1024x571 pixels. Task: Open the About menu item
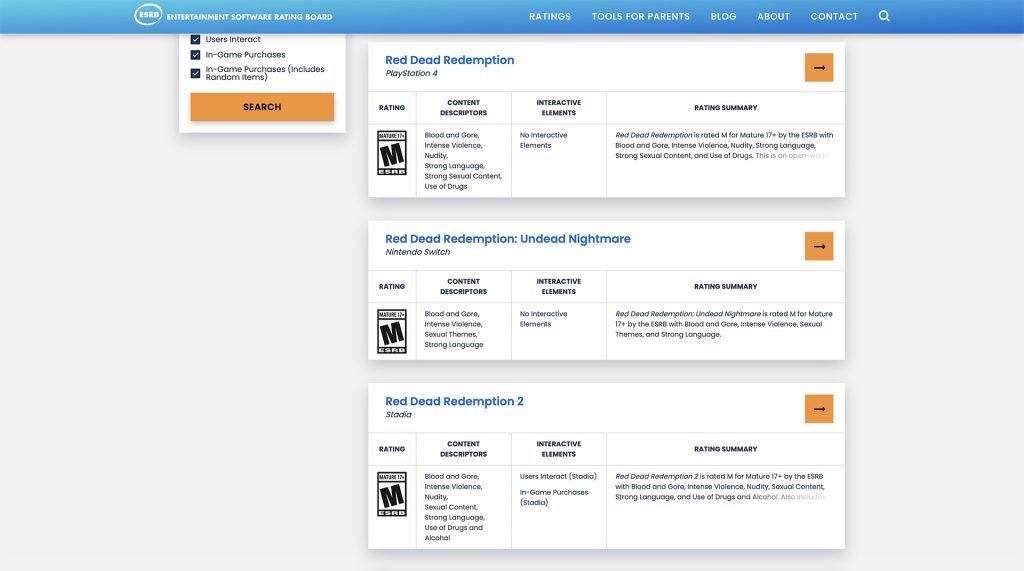click(773, 17)
